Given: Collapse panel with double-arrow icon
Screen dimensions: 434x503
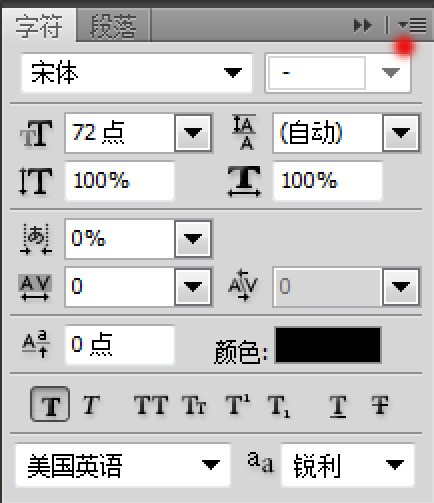Looking at the screenshot, I should 362,25.
